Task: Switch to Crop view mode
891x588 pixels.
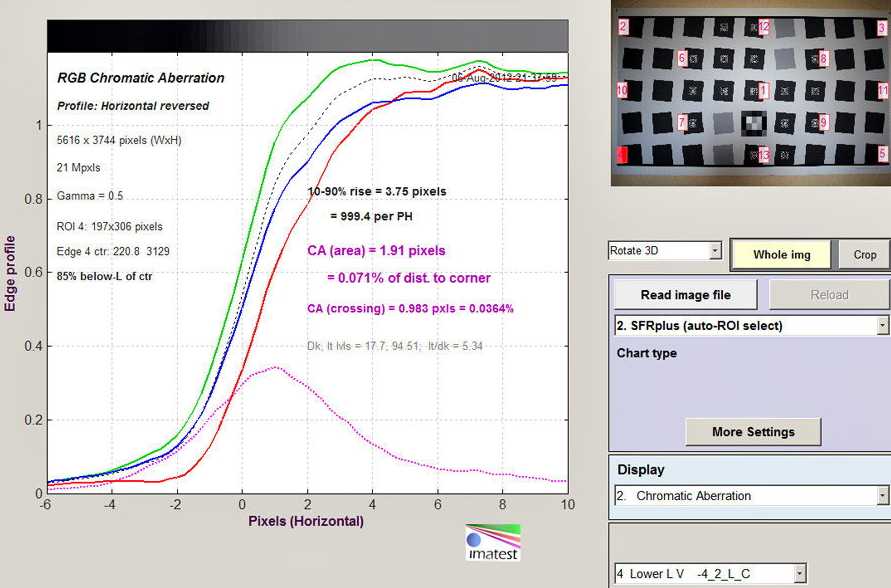Action: pyautogui.click(x=864, y=254)
